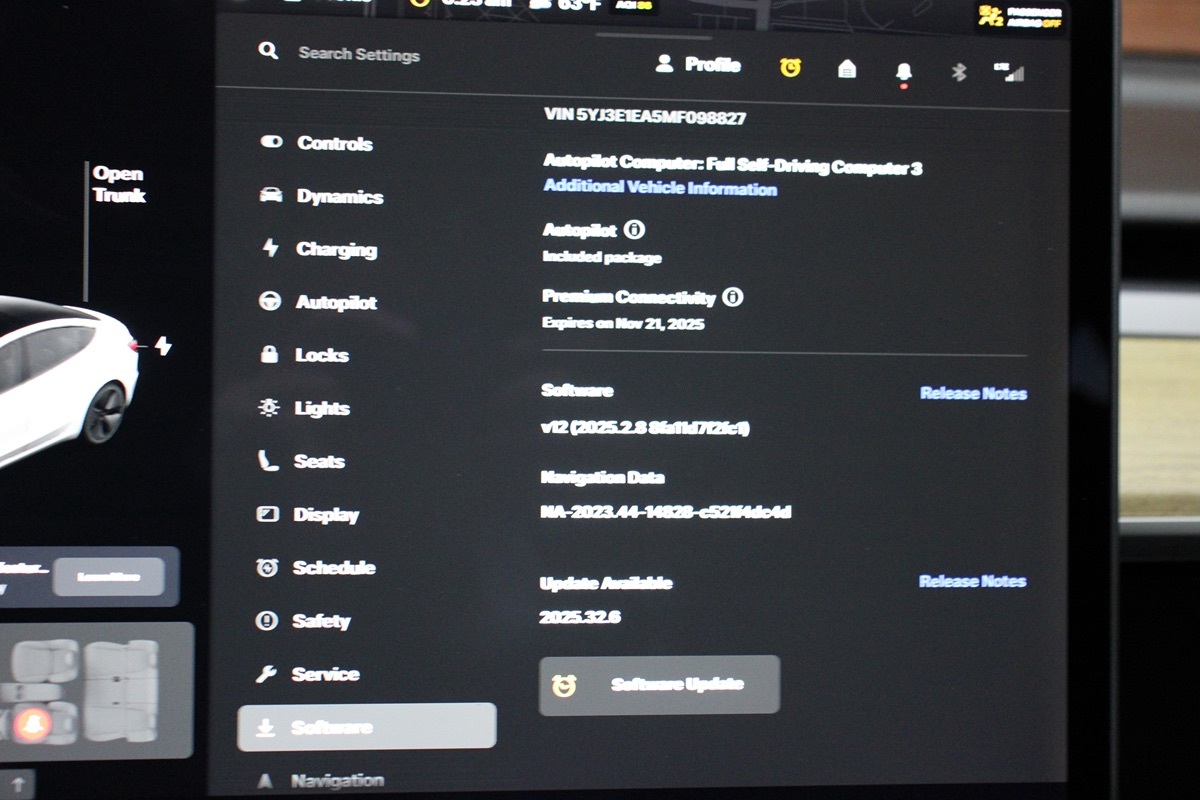1200x800 pixels.
Task: Open the Profile menu
Action: click(698, 65)
